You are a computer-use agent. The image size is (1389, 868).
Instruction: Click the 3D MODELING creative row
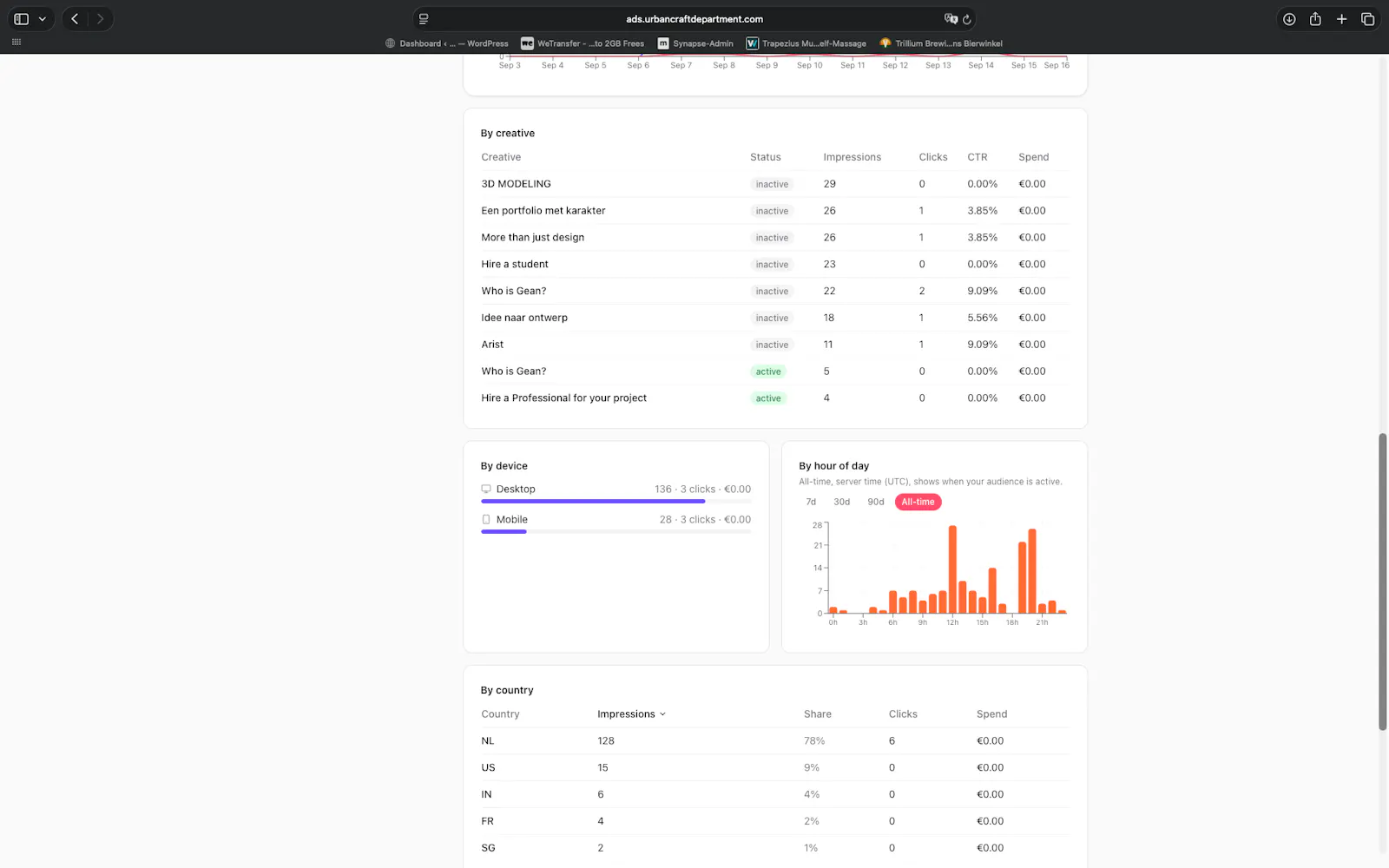[774, 184]
